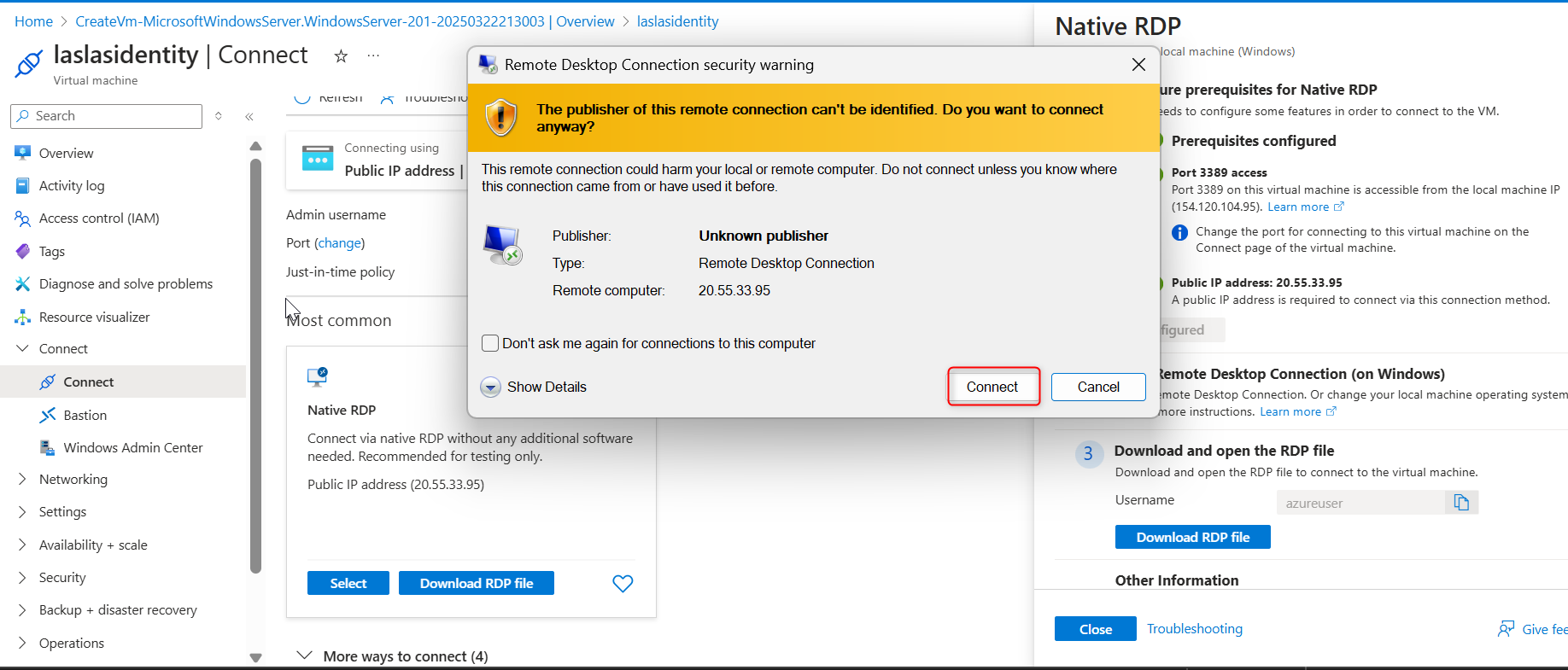Open the Home breadcrumb link
Image resolution: width=1568 pixels, height=670 pixels.
point(33,21)
